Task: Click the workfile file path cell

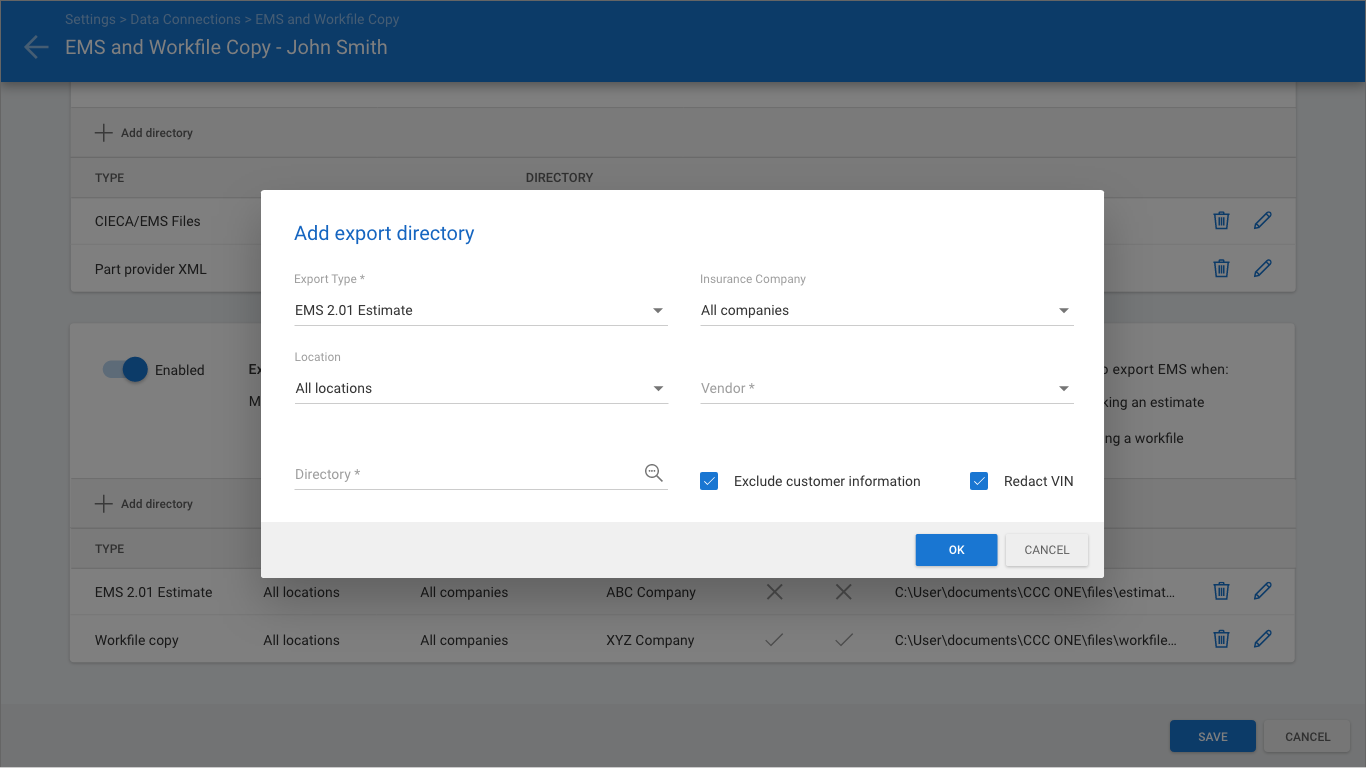Action: [1036, 640]
